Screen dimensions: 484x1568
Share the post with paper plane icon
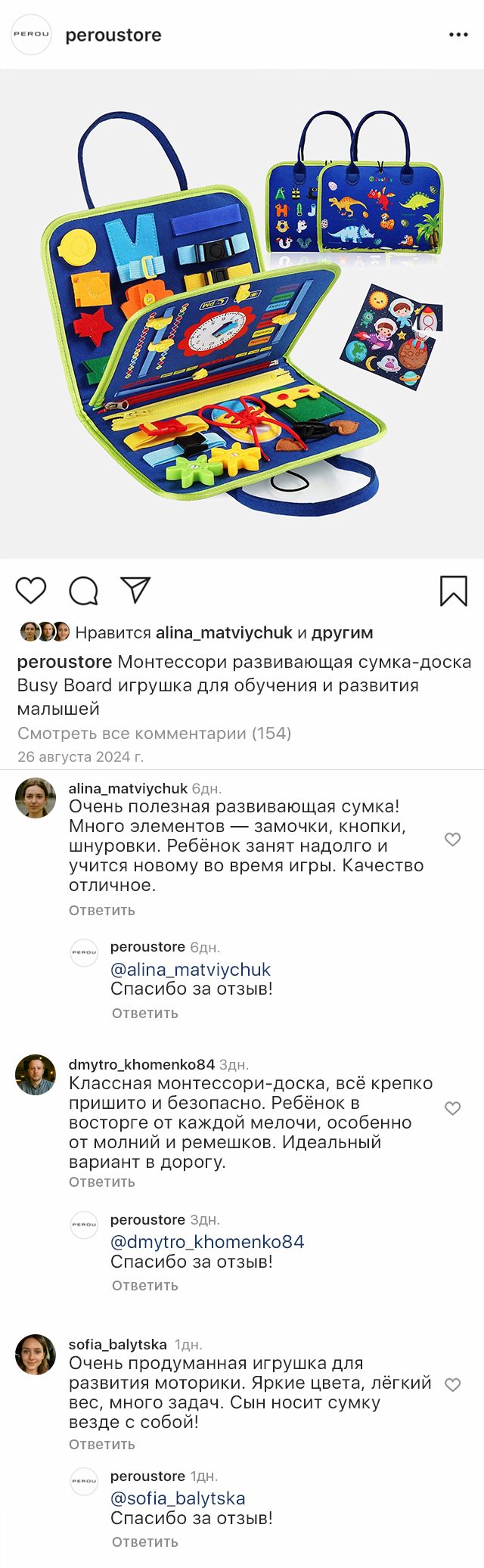coord(136,590)
